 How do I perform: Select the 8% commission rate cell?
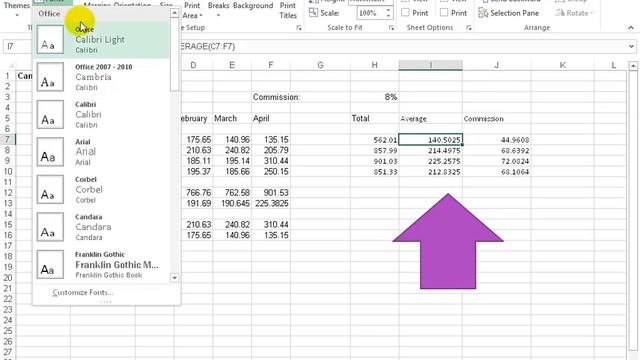pyautogui.click(x=374, y=97)
